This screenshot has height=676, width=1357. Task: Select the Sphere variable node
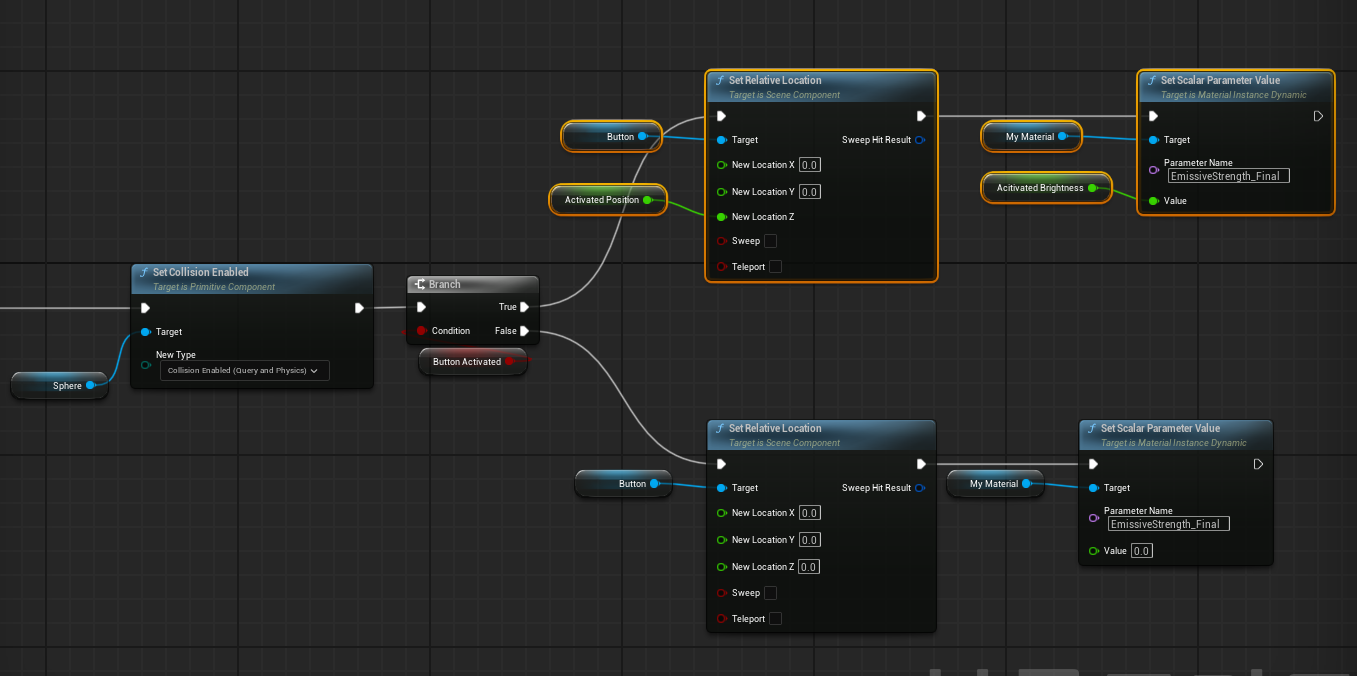click(60, 385)
